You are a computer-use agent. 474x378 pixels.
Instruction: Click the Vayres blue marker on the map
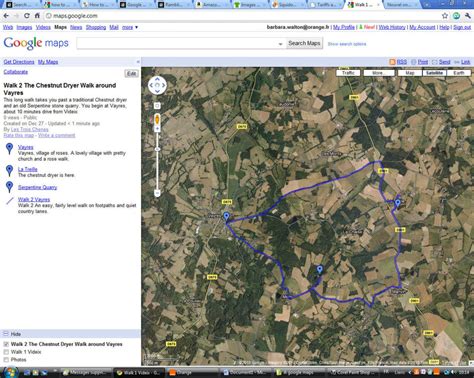point(226,217)
